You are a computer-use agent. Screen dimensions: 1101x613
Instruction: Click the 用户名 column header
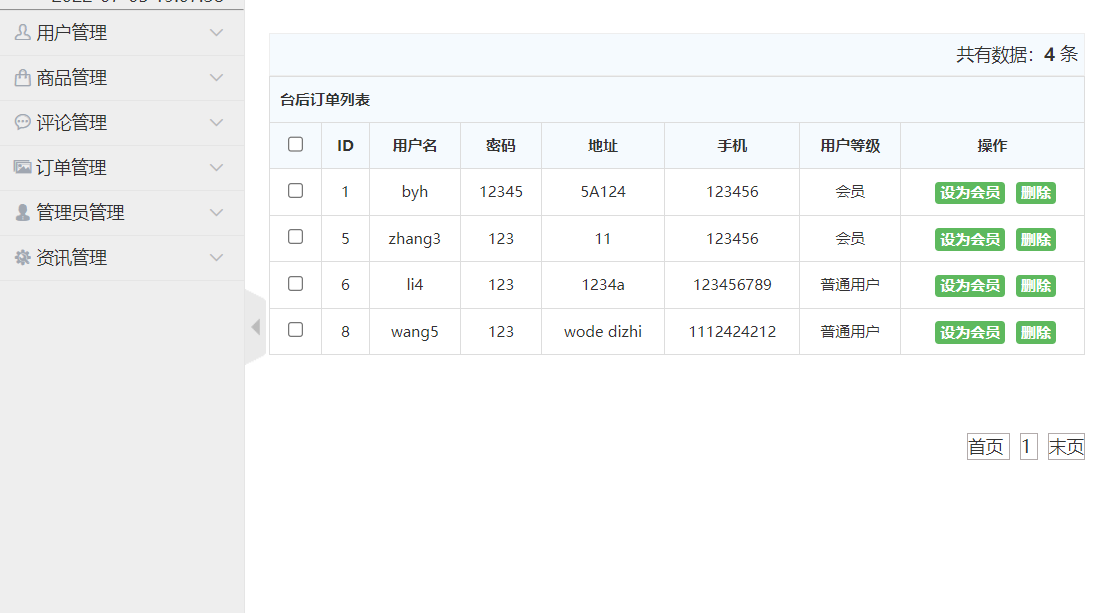coord(415,145)
